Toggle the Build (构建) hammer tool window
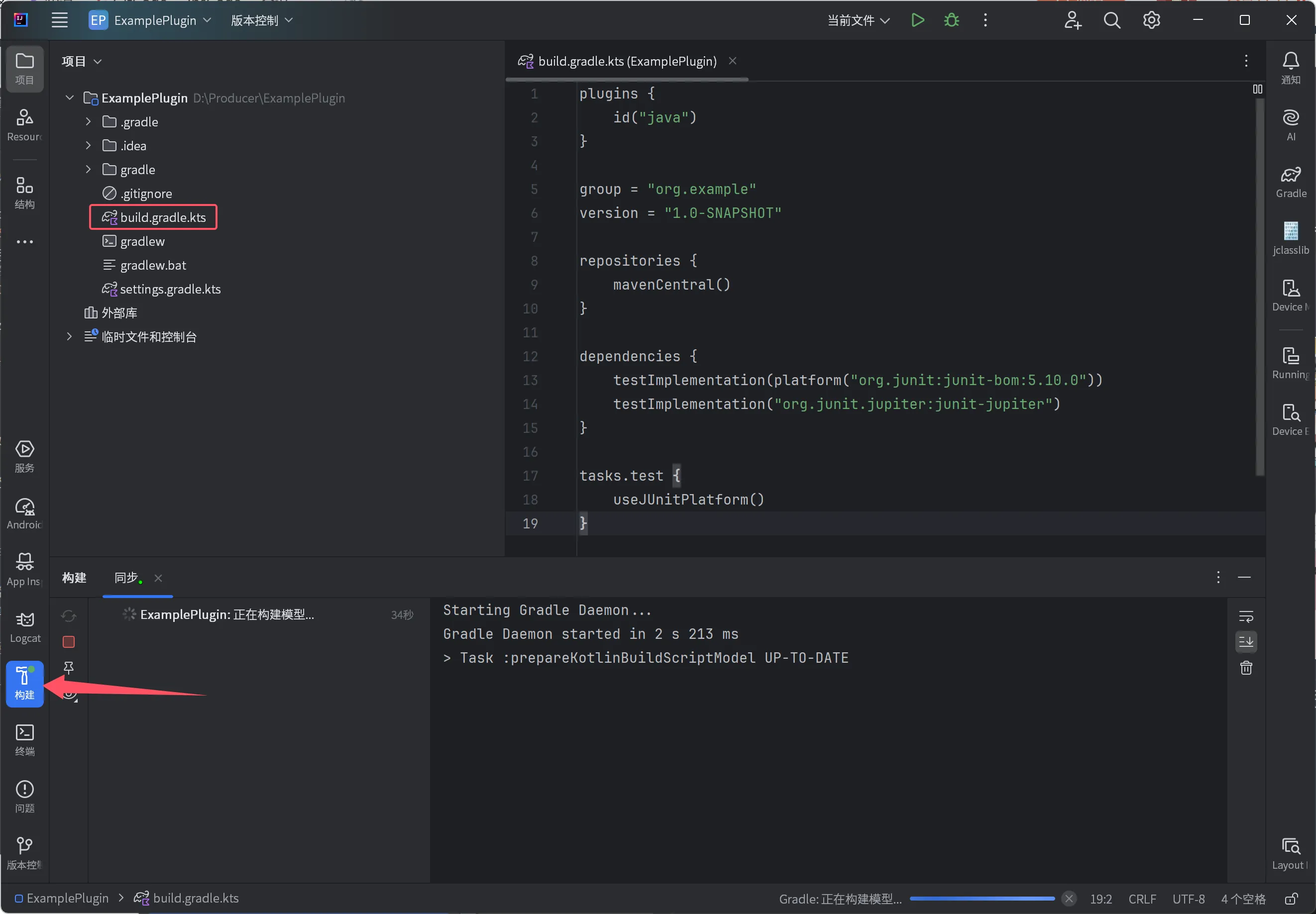 24,684
